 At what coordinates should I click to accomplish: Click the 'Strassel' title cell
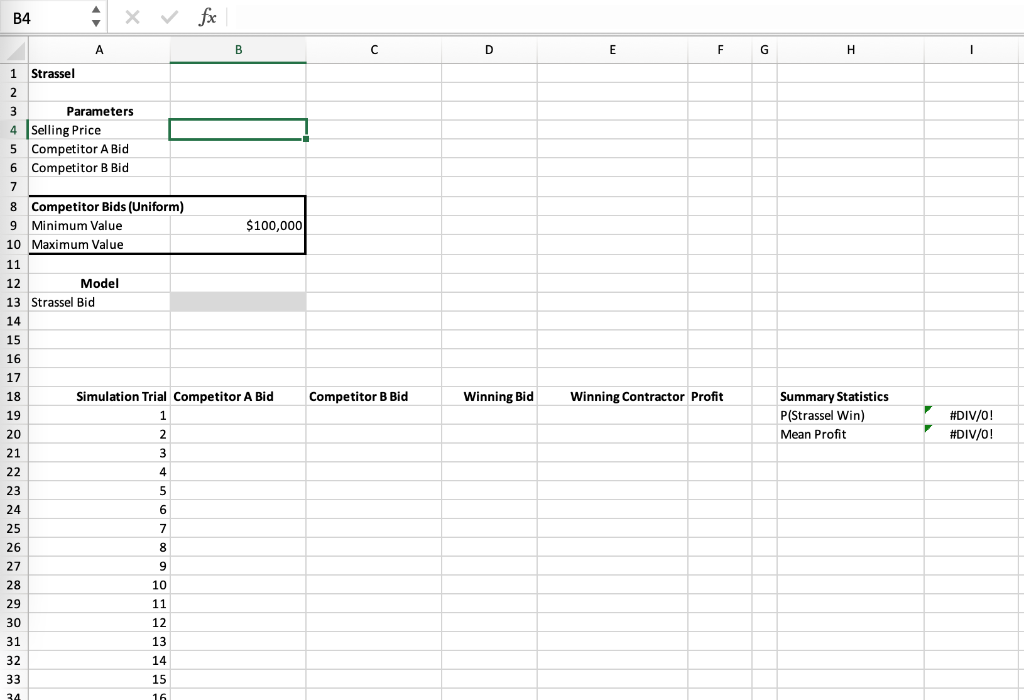click(99, 73)
